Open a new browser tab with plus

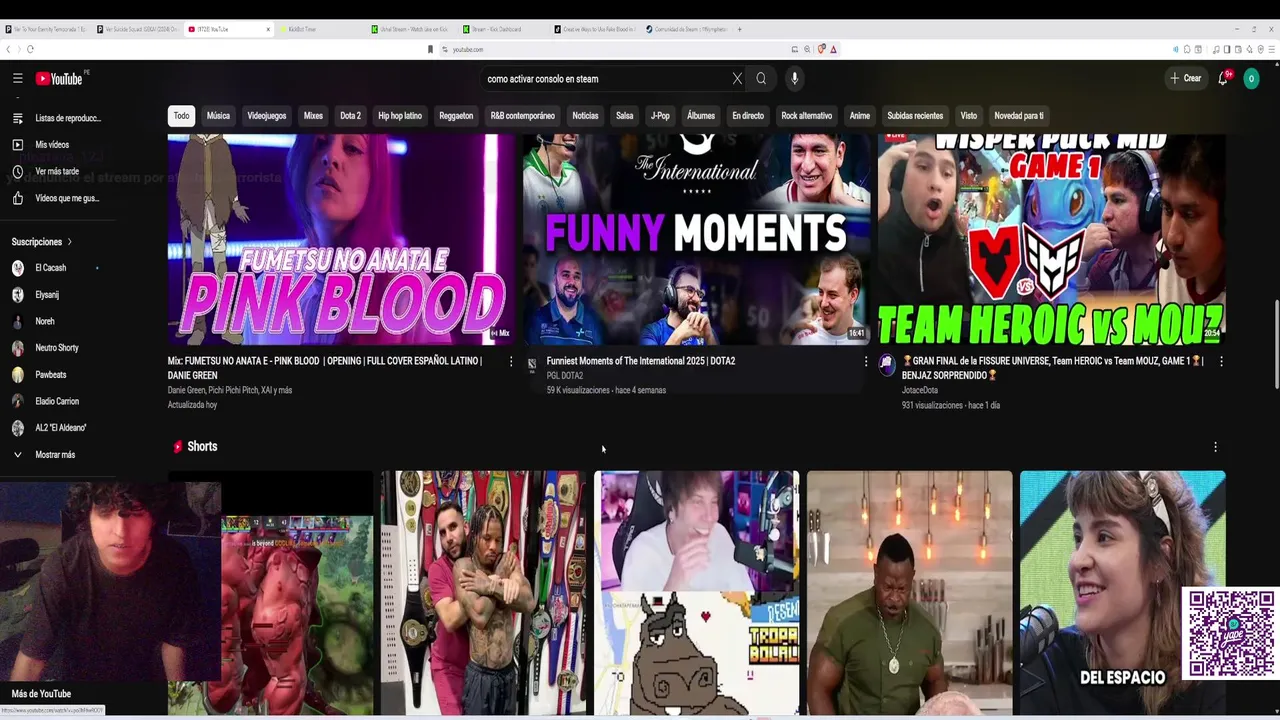[739, 29]
